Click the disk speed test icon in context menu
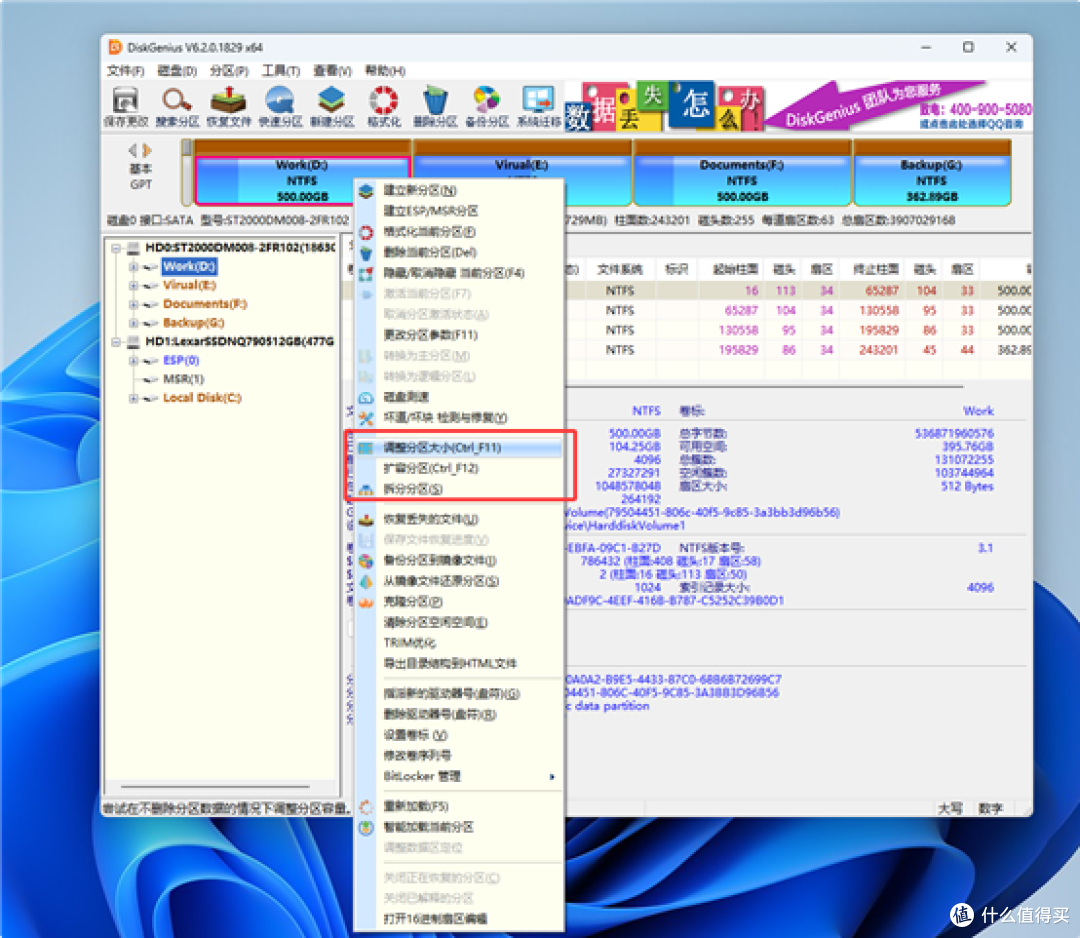1080x938 pixels. (366, 397)
